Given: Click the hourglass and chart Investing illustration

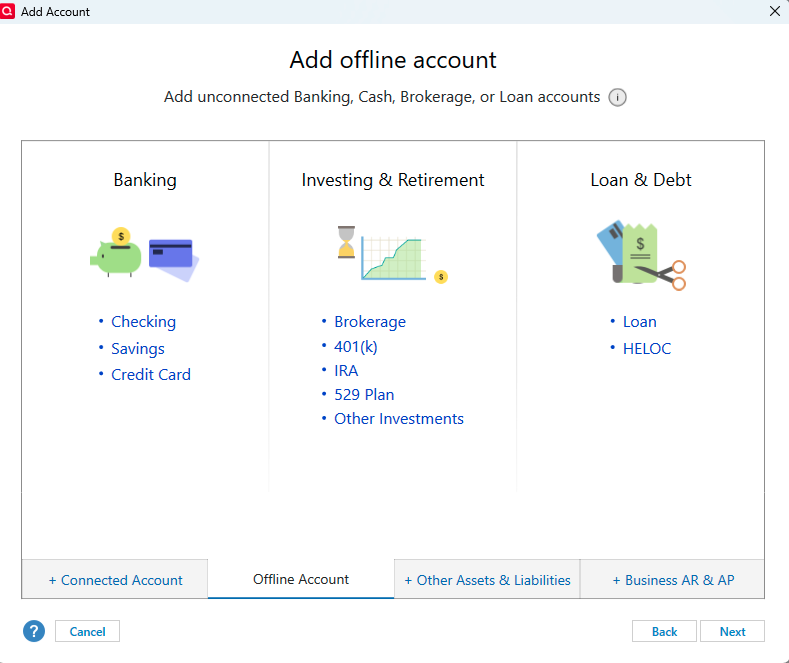Looking at the screenshot, I should point(392,255).
